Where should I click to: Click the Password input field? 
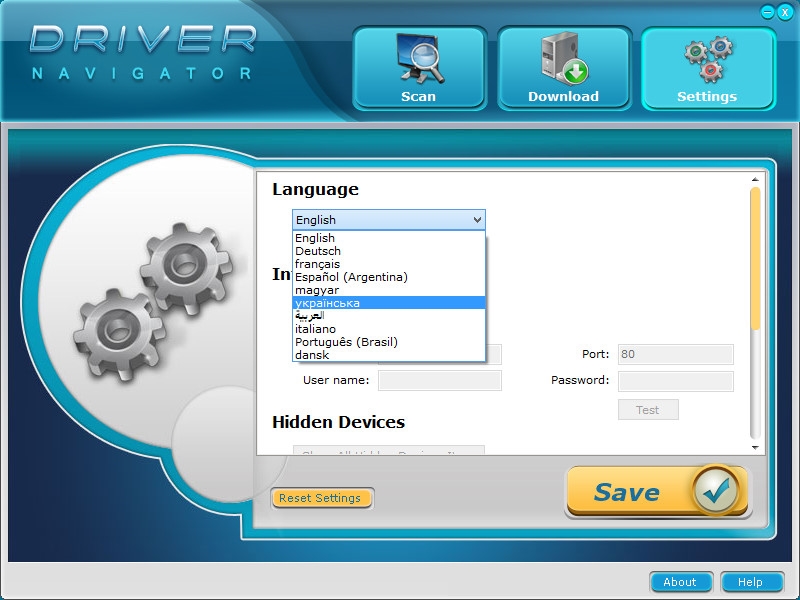coord(676,381)
